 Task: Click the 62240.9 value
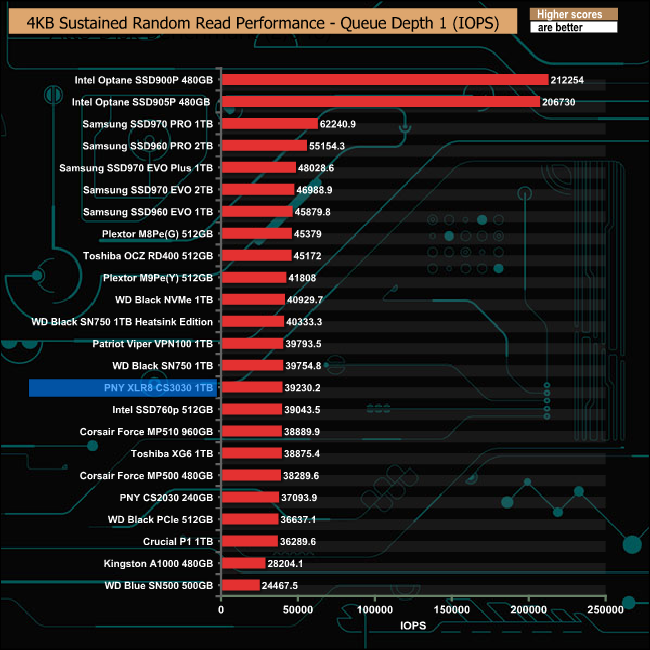coord(338,124)
